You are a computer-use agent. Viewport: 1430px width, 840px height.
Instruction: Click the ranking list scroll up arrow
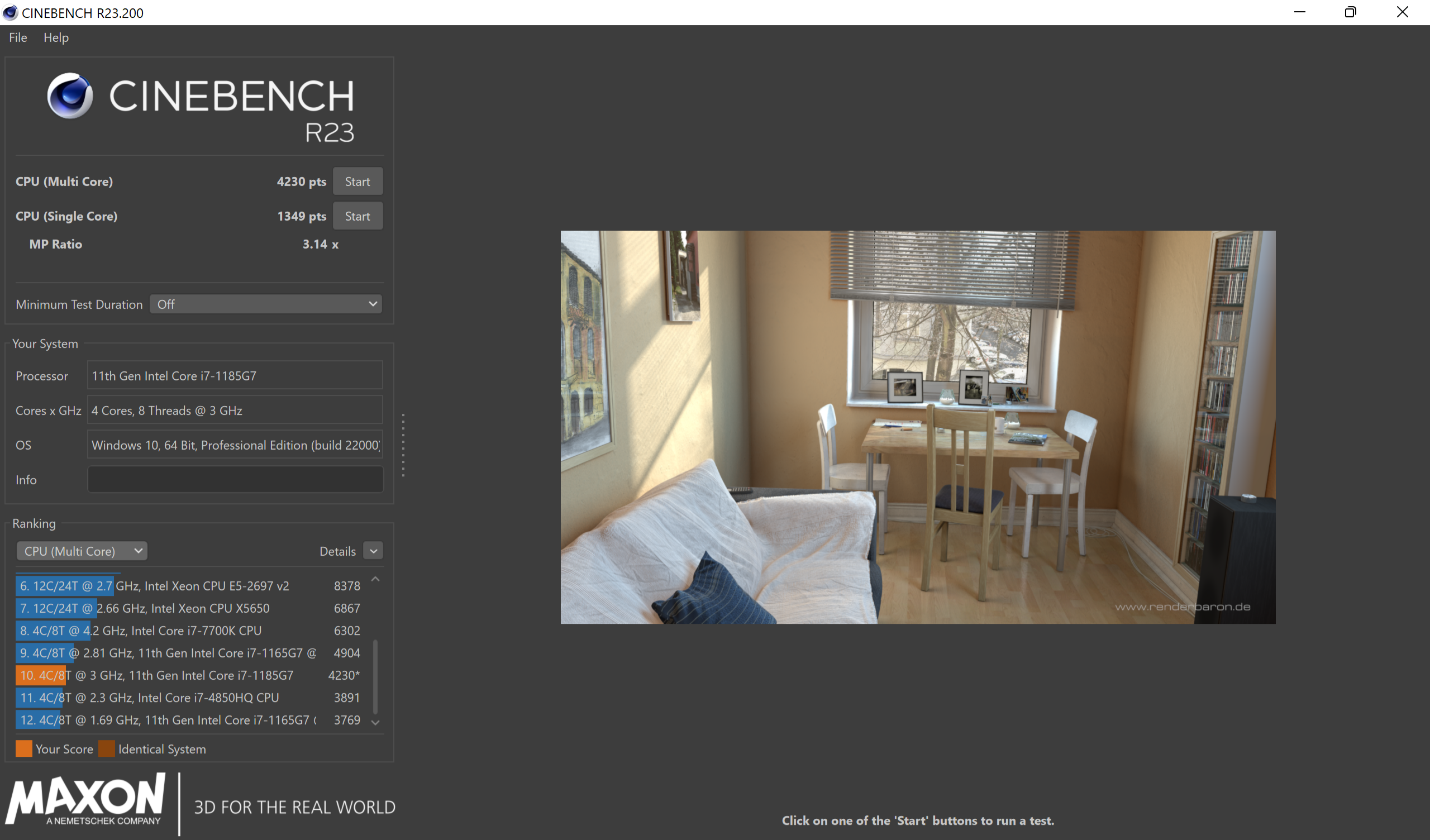[375, 579]
